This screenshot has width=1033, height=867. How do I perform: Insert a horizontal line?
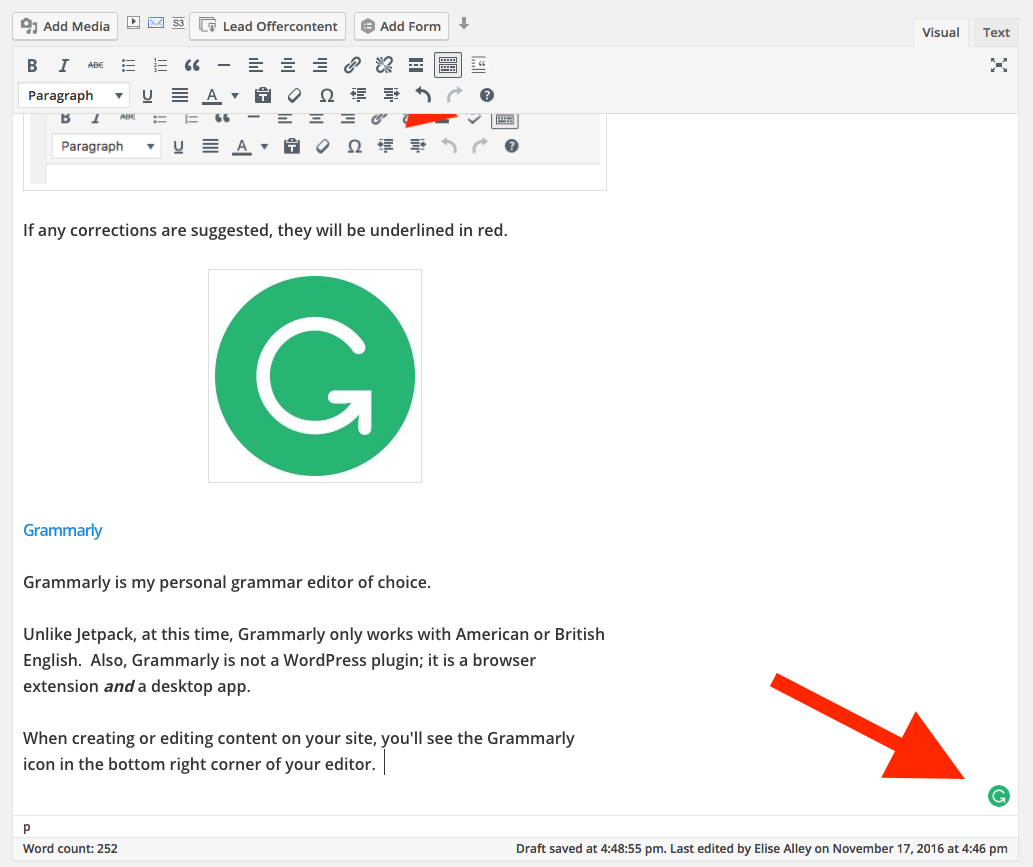tap(223, 65)
